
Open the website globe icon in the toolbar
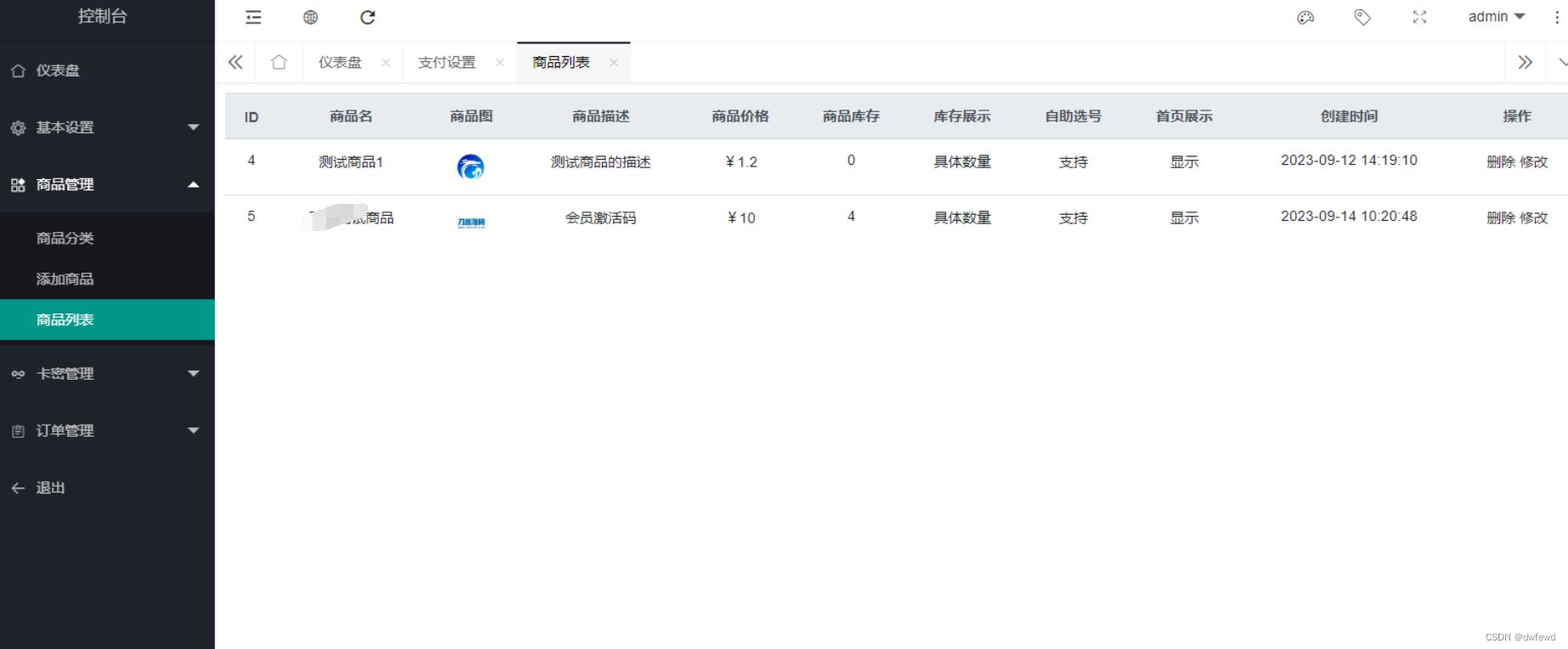[311, 17]
